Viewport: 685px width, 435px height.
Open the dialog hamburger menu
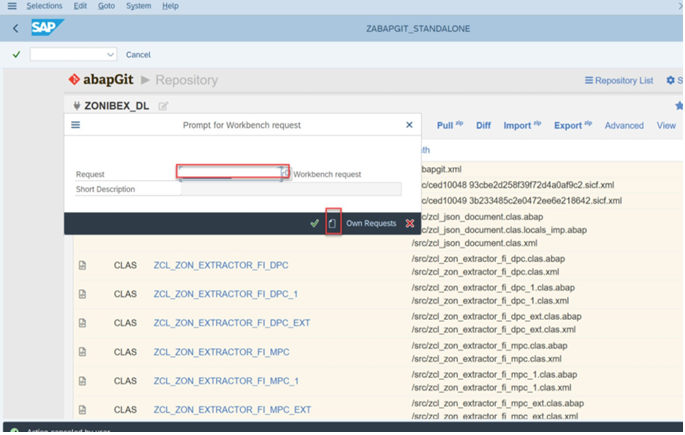[76, 125]
